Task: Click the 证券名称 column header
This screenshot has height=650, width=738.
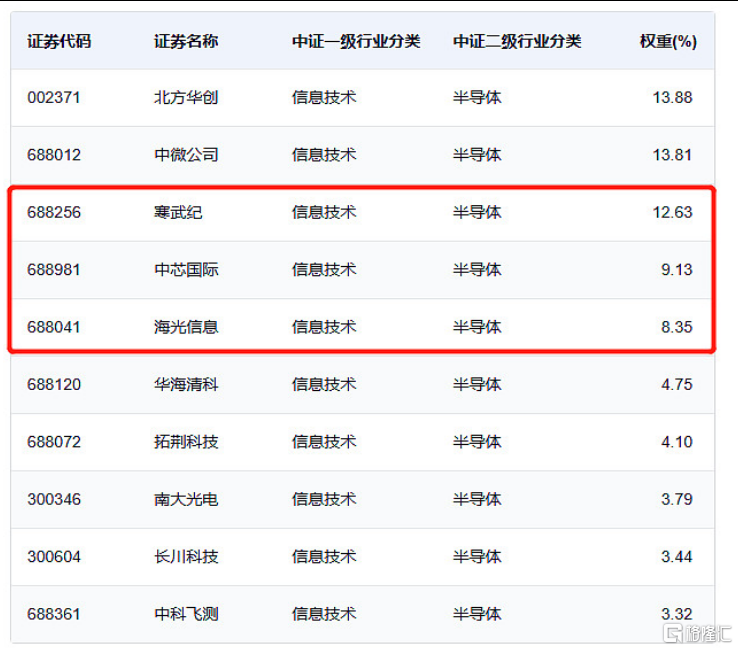Action: click(x=186, y=41)
